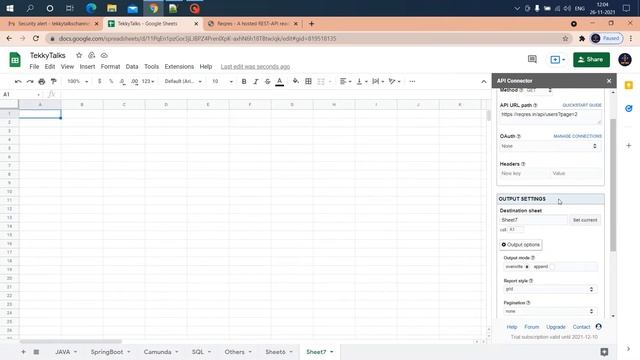Switch to the JAVA sheet tab
The height and width of the screenshot is (360, 640).
(x=63, y=352)
